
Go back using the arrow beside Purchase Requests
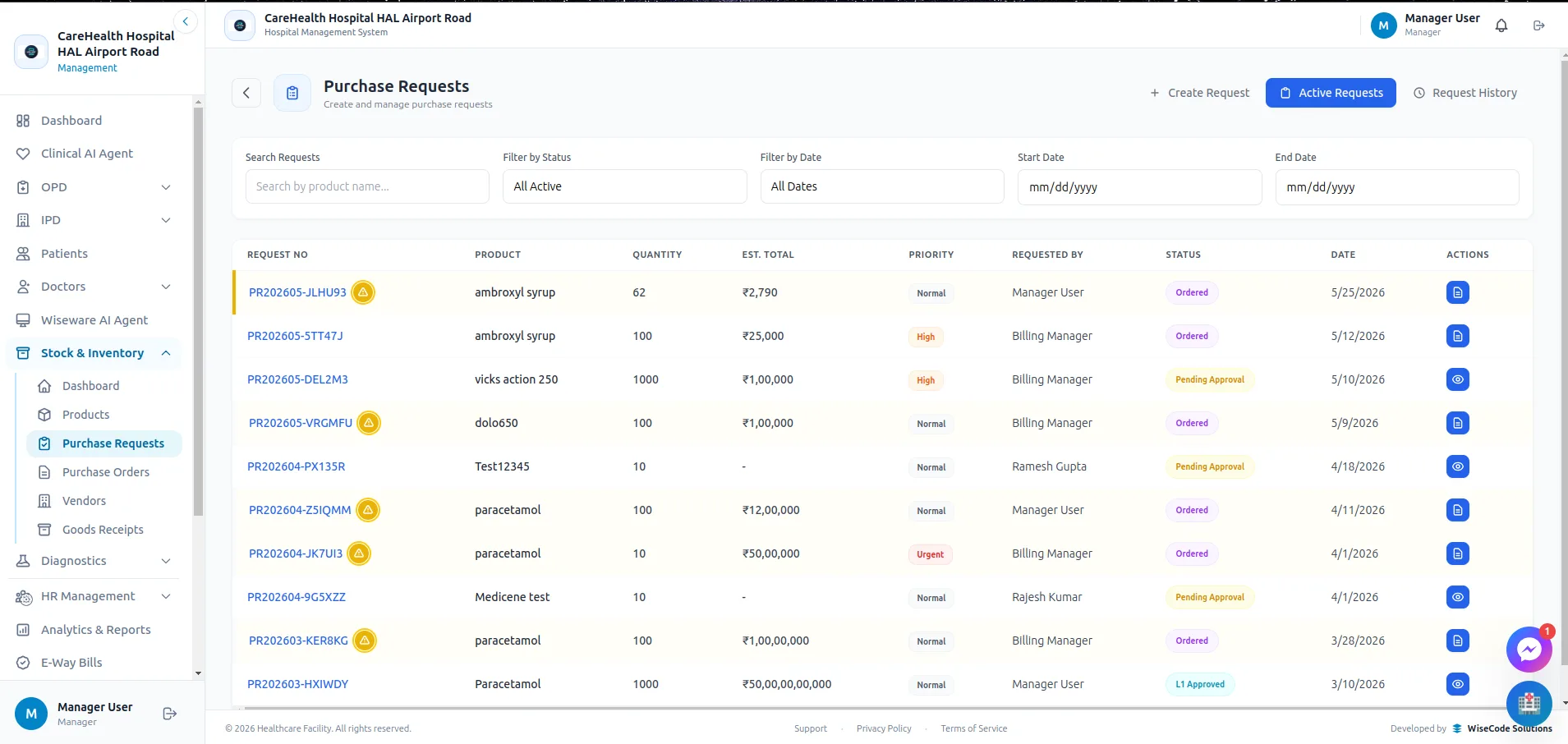pyautogui.click(x=246, y=93)
